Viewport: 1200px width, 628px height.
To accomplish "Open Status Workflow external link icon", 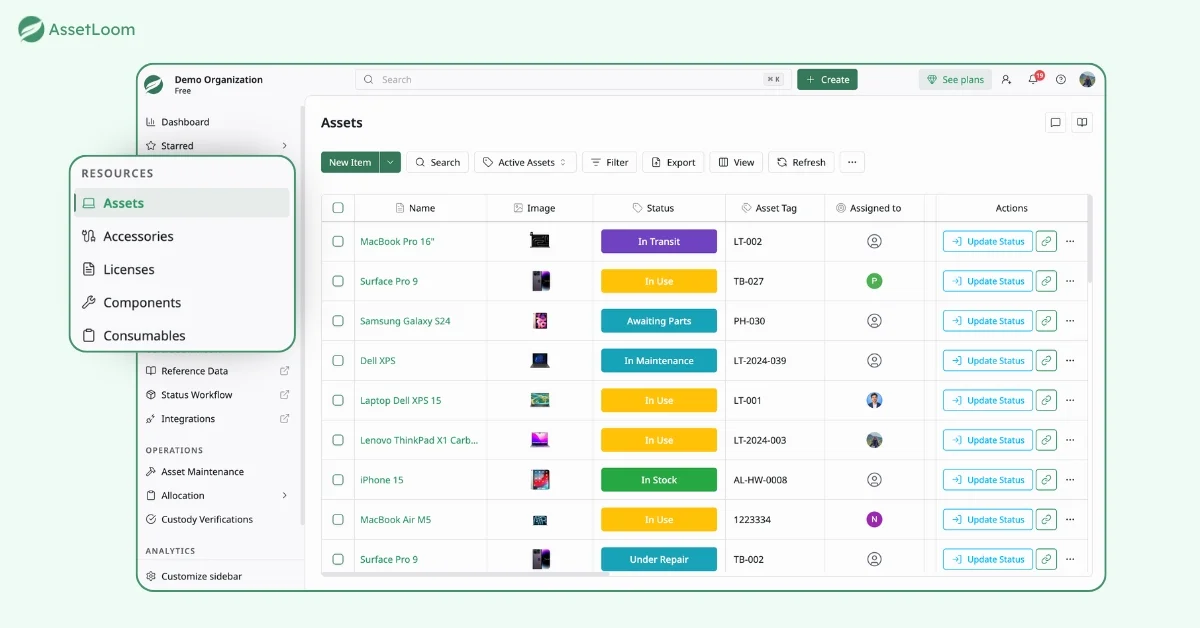I will click(284, 395).
